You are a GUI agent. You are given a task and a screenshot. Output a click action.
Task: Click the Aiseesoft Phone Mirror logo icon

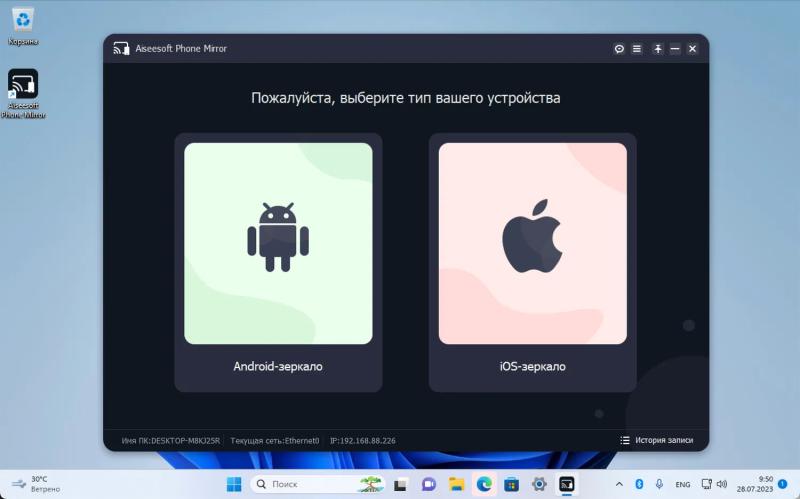(x=121, y=48)
